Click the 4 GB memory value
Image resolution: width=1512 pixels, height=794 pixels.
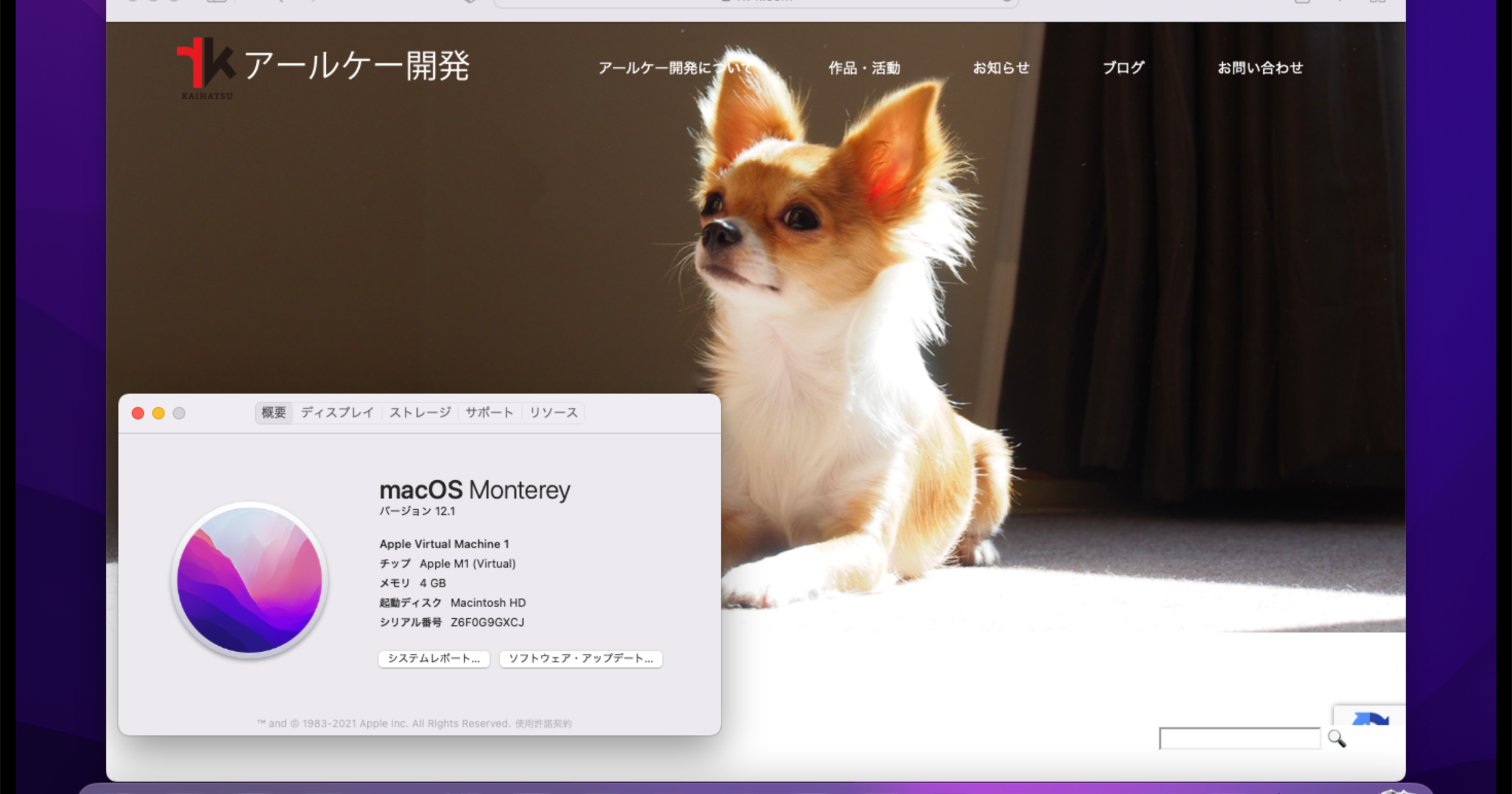[x=433, y=583]
